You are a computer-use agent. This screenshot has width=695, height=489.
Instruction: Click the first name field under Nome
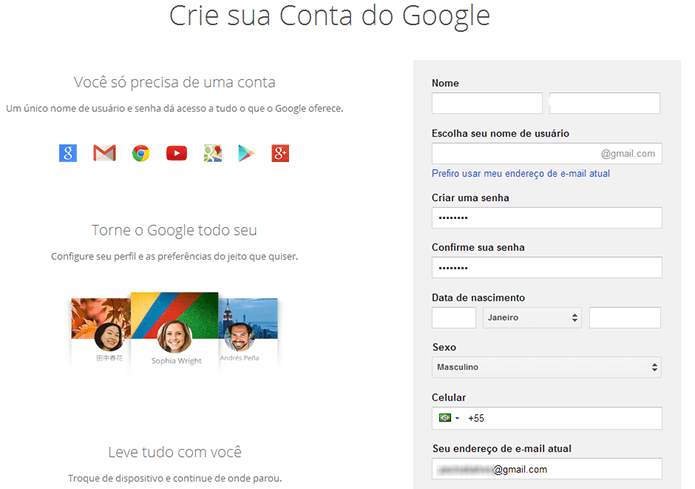[x=487, y=103]
